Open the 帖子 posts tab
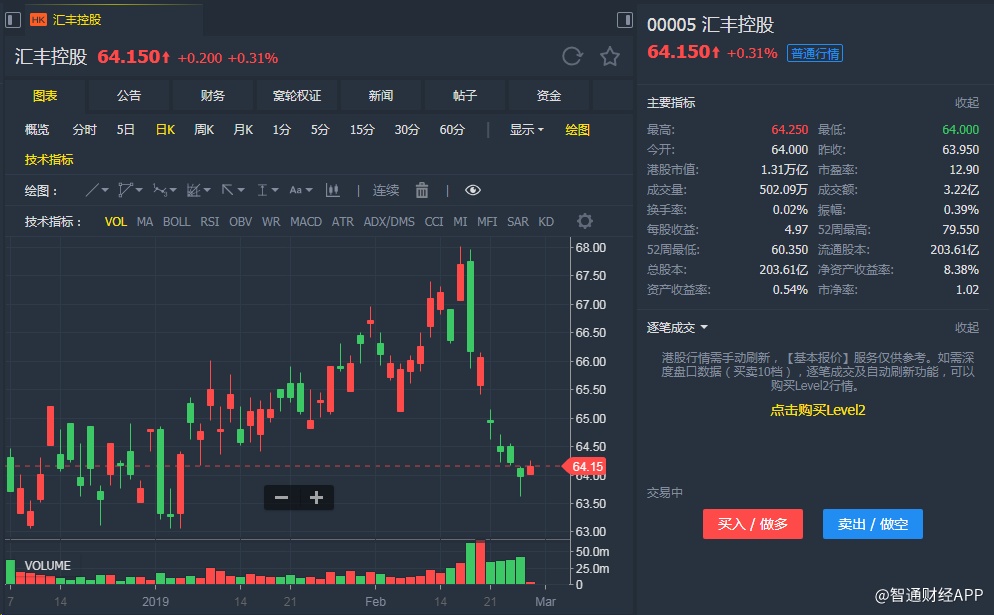Viewport: 994px width, 615px height. pos(465,96)
